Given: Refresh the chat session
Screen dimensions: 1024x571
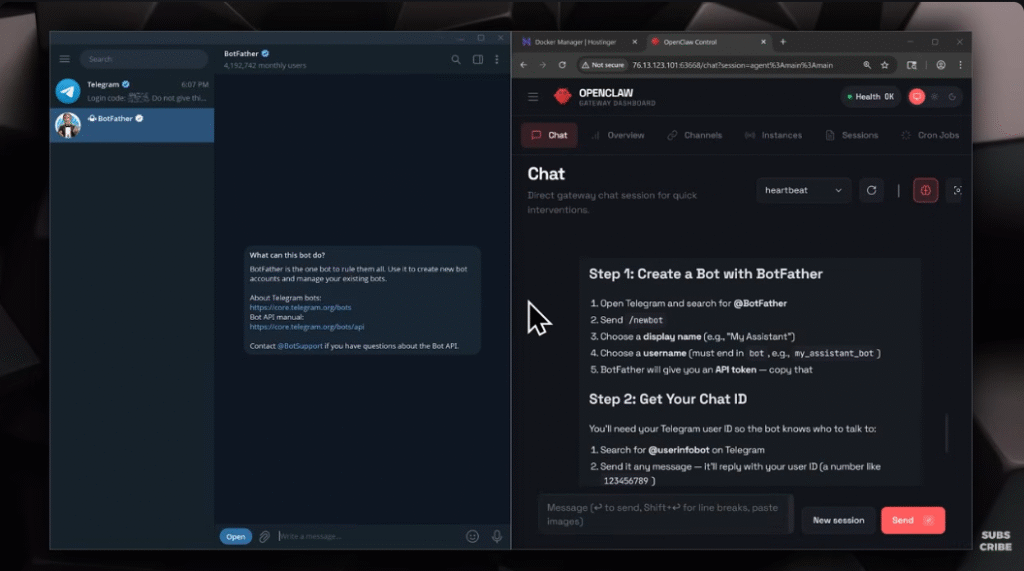Looking at the screenshot, I should [x=871, y=190].
